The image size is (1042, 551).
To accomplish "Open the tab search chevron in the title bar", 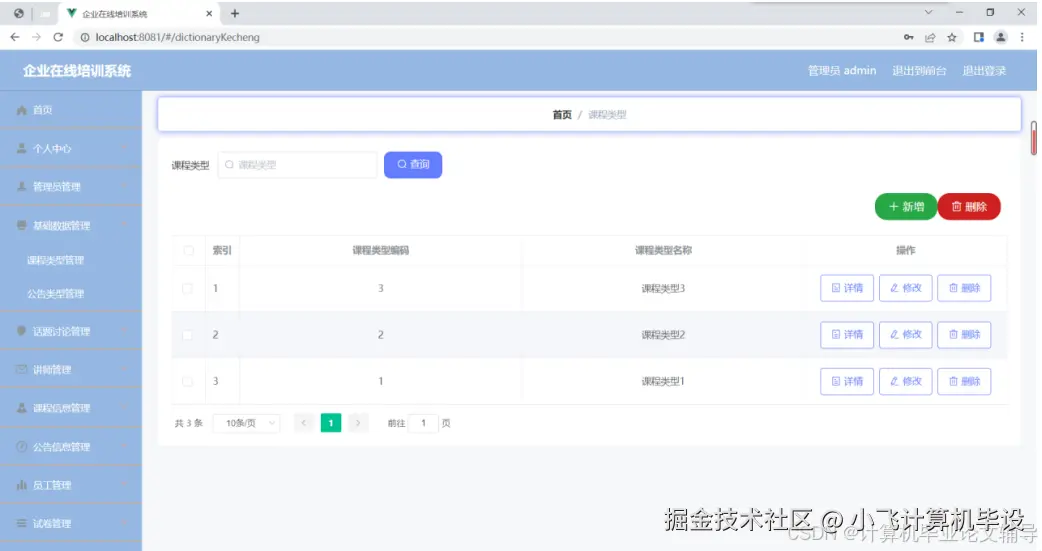I will 928,13.
